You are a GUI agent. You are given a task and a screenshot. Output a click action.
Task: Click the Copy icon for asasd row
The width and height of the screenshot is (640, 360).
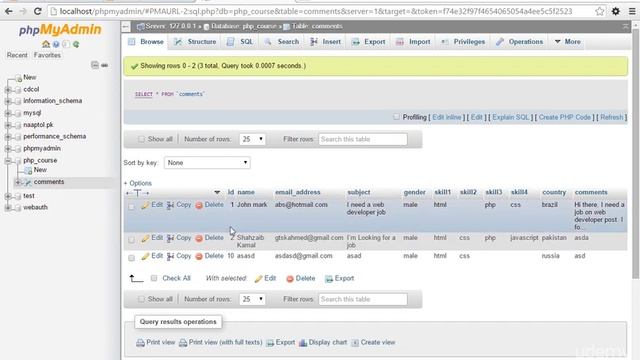point(170,257)
